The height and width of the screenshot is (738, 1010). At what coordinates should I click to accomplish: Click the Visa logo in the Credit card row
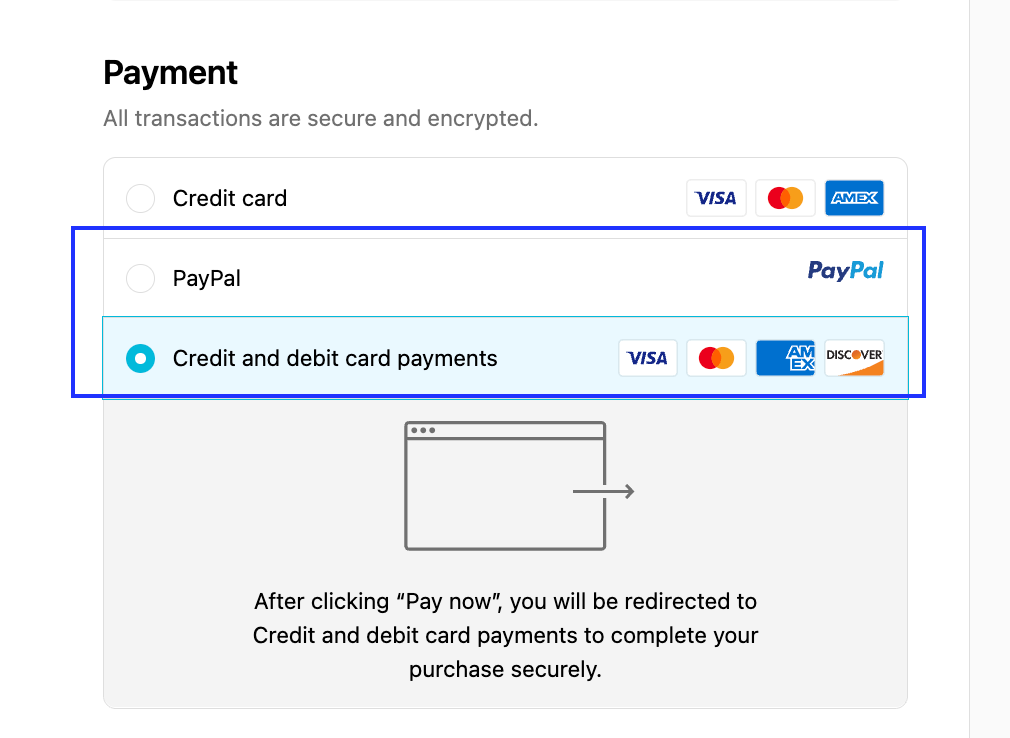point(716,198)
